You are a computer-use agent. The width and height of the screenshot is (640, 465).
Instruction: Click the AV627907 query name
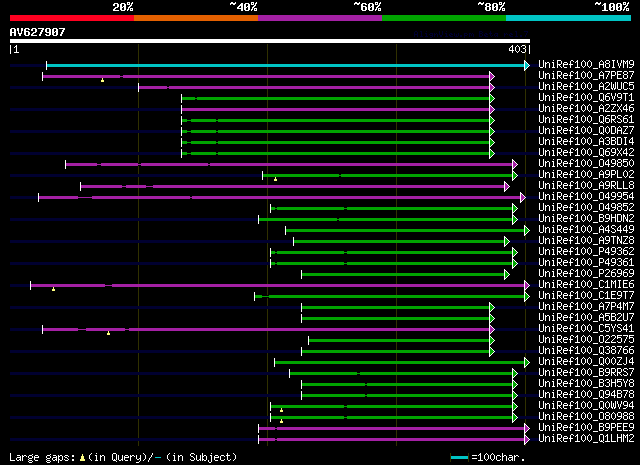click(38, 32)
